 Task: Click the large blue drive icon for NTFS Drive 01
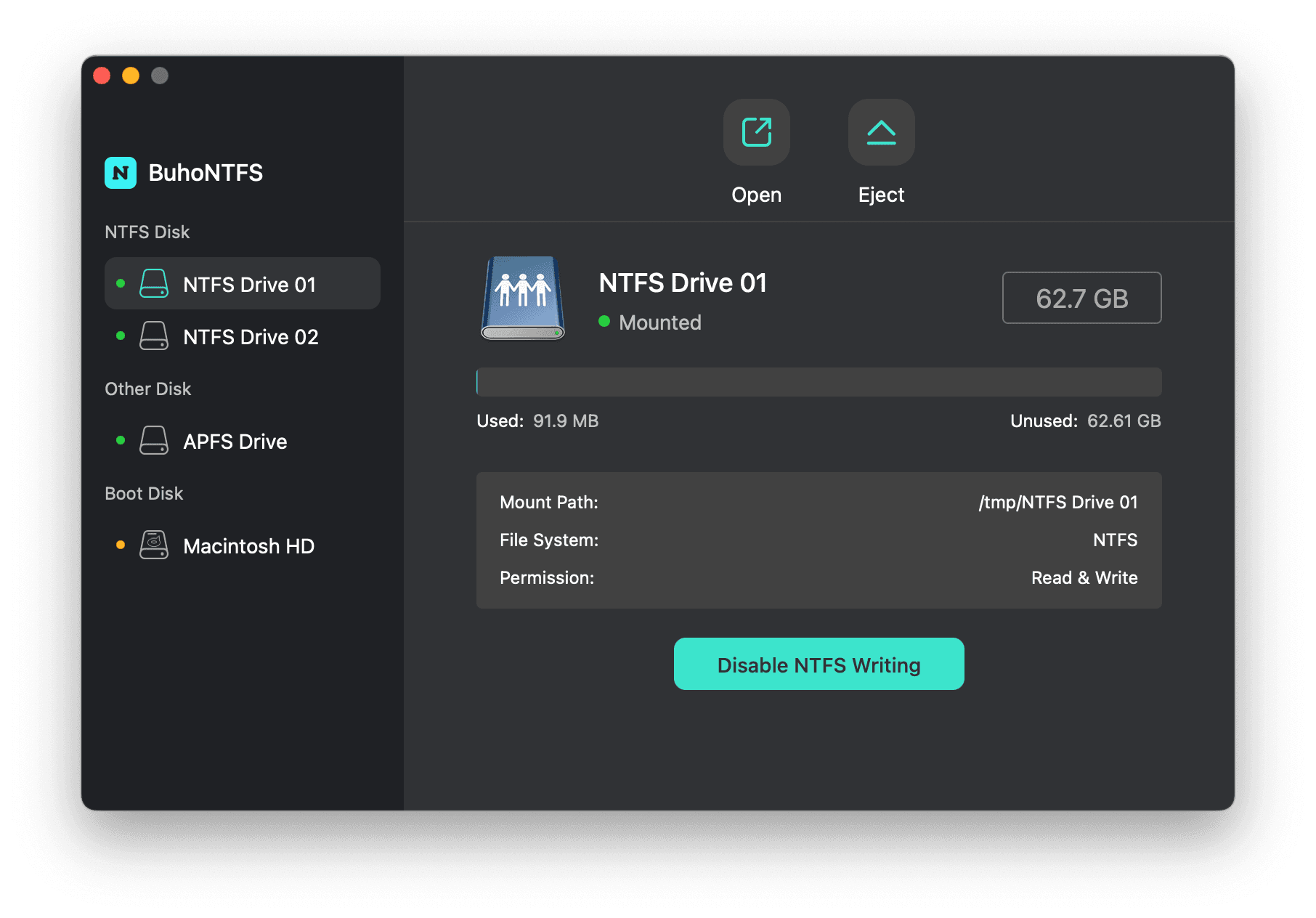521,298
